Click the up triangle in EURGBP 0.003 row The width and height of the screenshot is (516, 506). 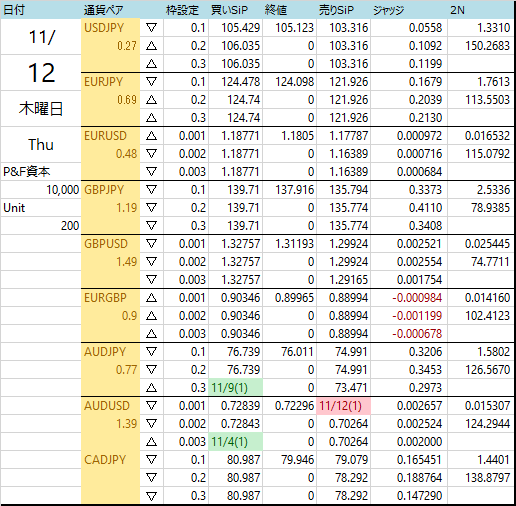click(x=151, y=334)
